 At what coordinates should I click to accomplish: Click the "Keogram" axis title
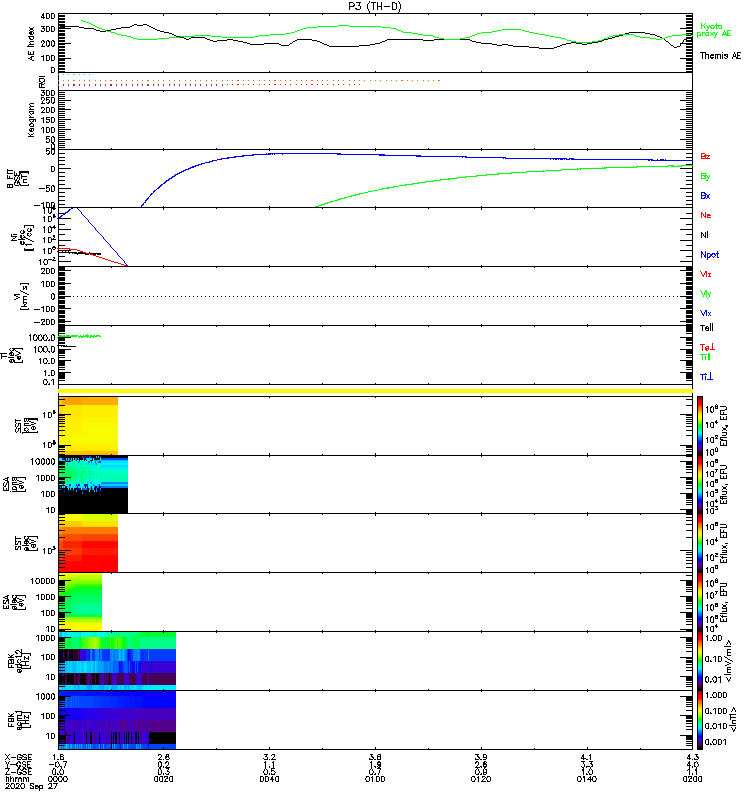click(x=31, y=120)
